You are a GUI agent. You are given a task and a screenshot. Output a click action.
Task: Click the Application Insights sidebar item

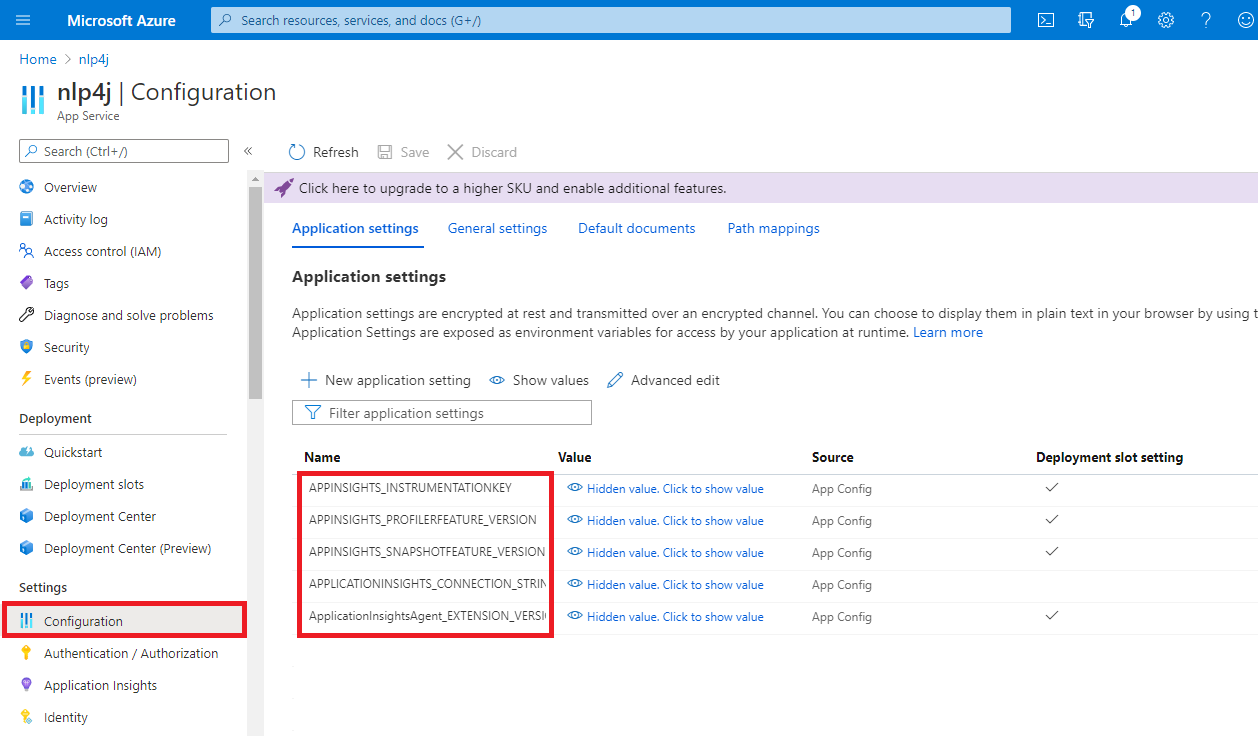[100, 685]
